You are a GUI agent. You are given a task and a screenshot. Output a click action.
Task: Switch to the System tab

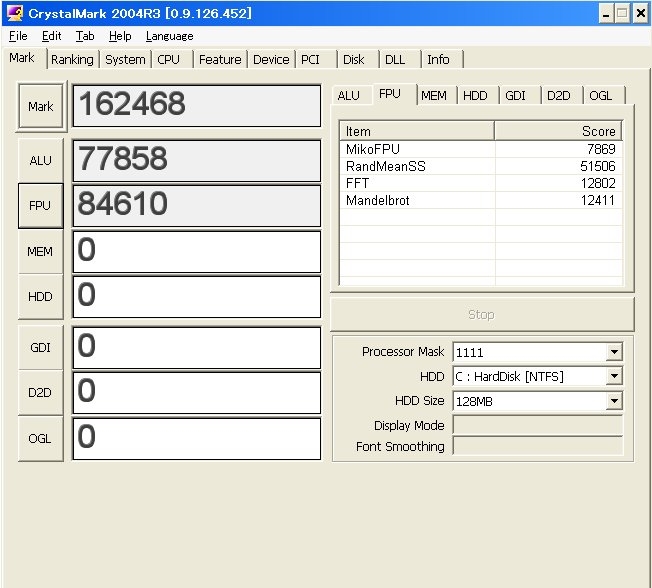pyautogui.click(x=125, y=60)
